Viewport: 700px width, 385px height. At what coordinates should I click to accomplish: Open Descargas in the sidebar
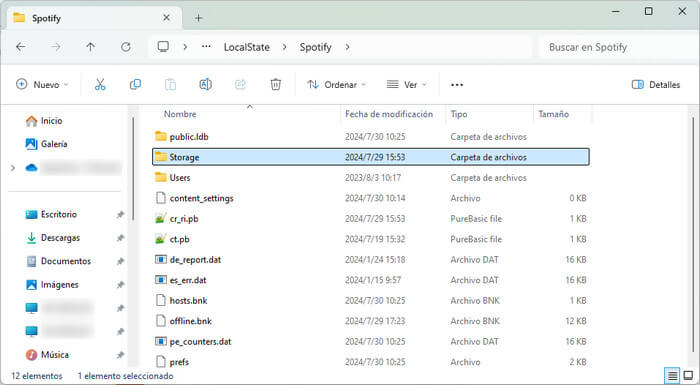click(53, 238)
